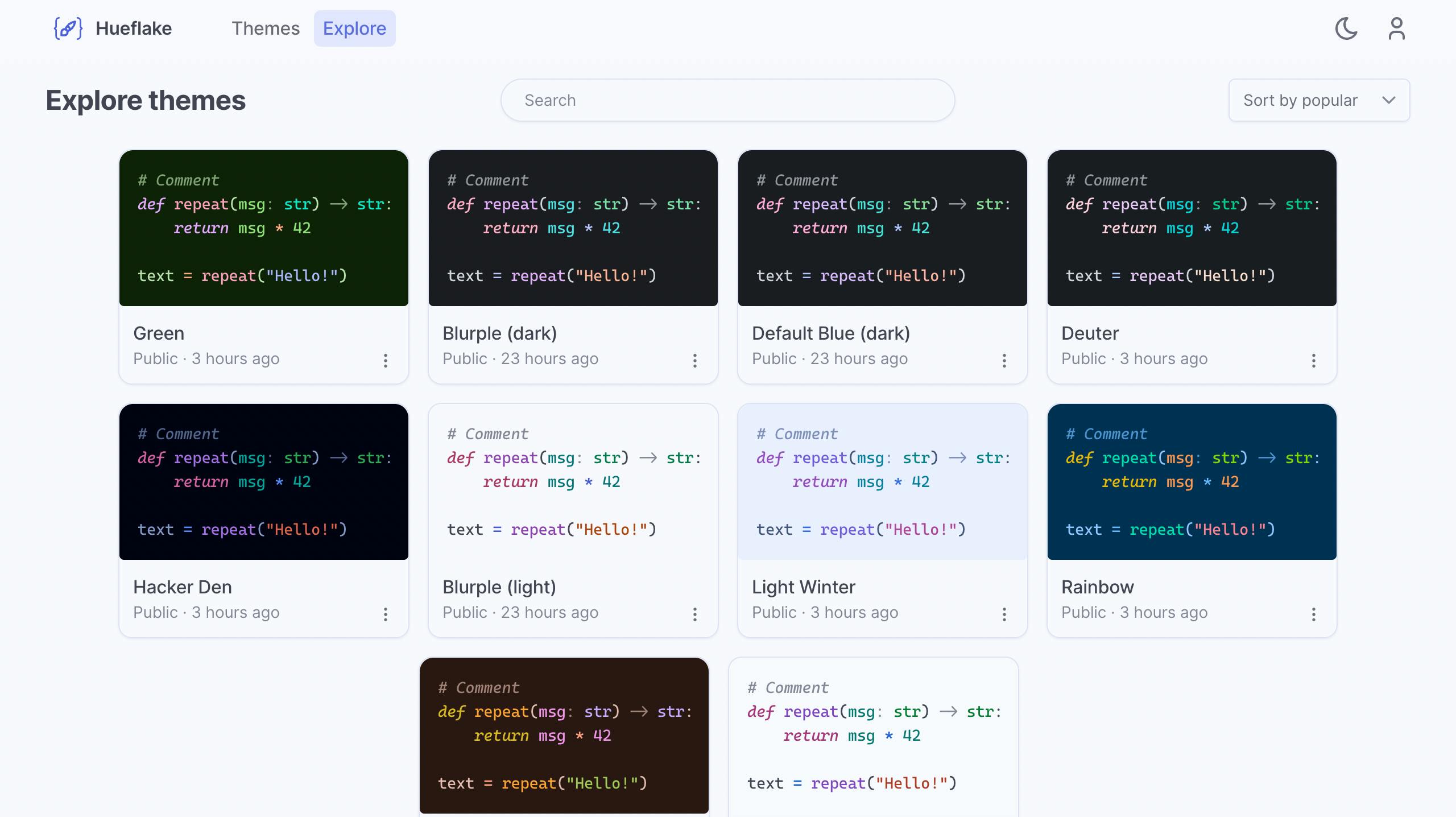Image resolution: width=1456 pixels, height=817 pixels.
Task: Open the Default Blue (dark) options menu
Action: click(x=1004, y=360)
